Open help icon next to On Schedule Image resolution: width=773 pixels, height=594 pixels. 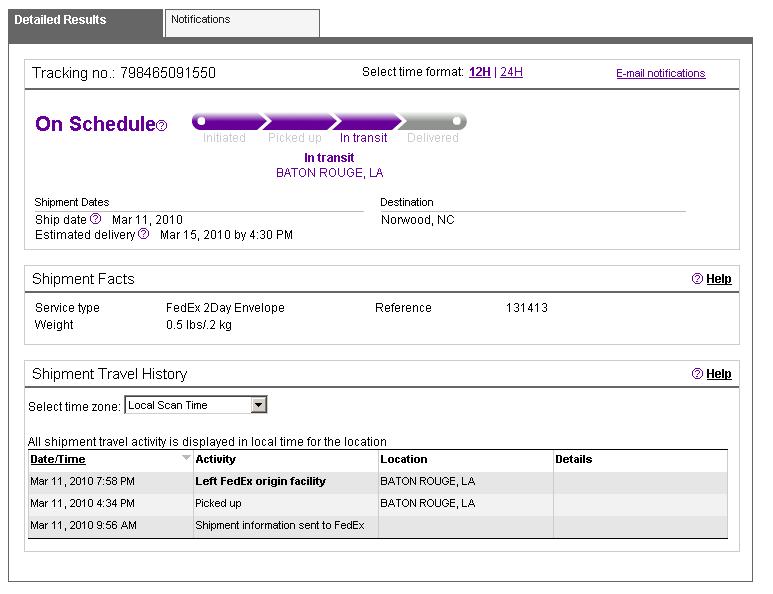tap(162, 126)
